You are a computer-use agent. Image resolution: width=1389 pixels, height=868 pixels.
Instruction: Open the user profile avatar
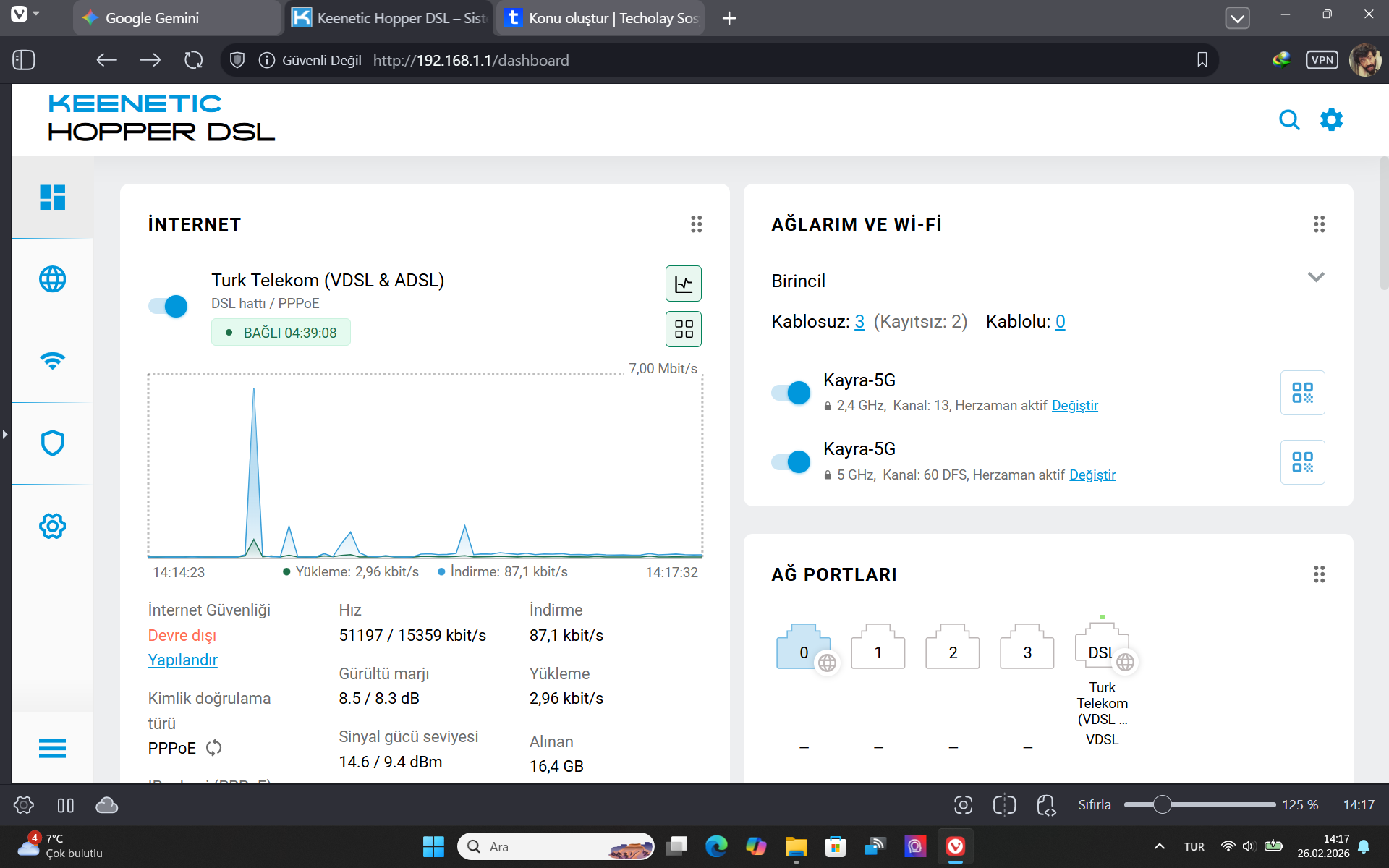pos(1365,60)
